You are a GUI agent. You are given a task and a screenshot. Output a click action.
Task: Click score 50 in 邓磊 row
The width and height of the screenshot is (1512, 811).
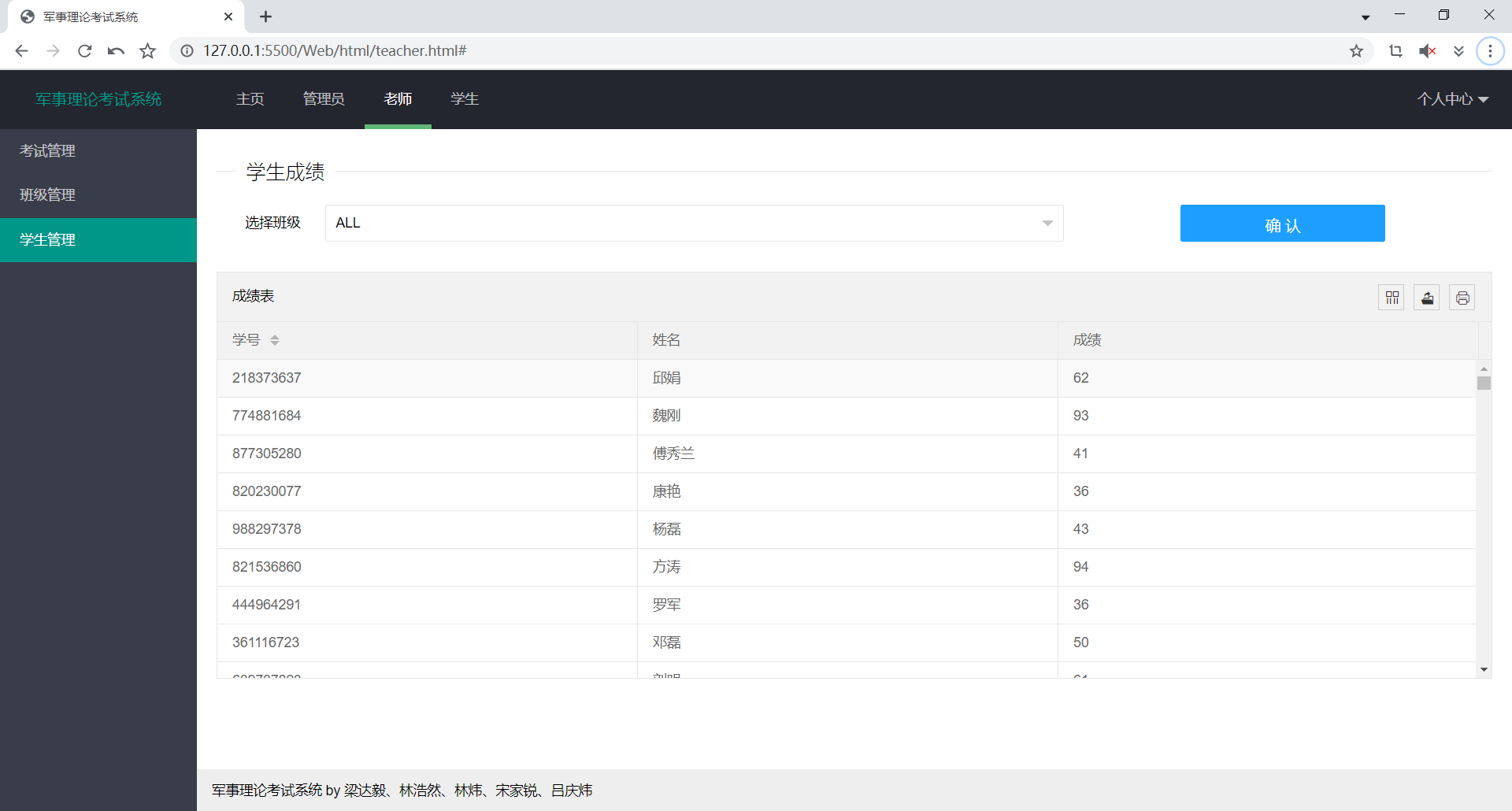click(1267, 643)
